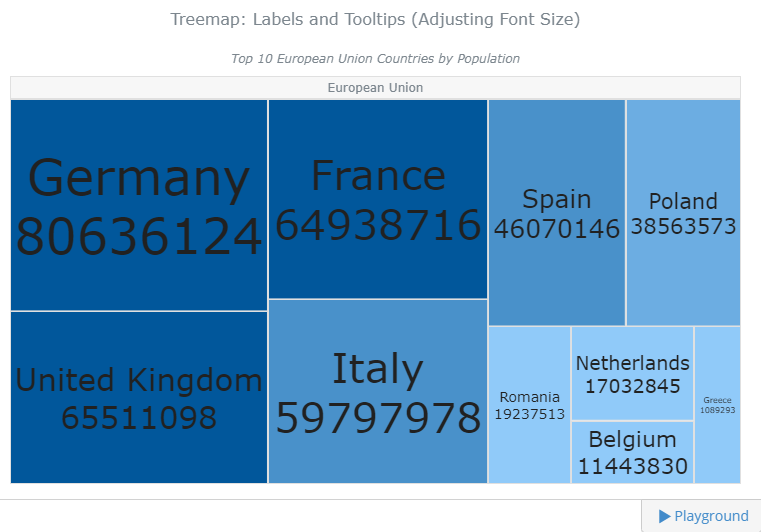Open the Playground link
Screen dimensions: 761x532
[x=703, y=516]
